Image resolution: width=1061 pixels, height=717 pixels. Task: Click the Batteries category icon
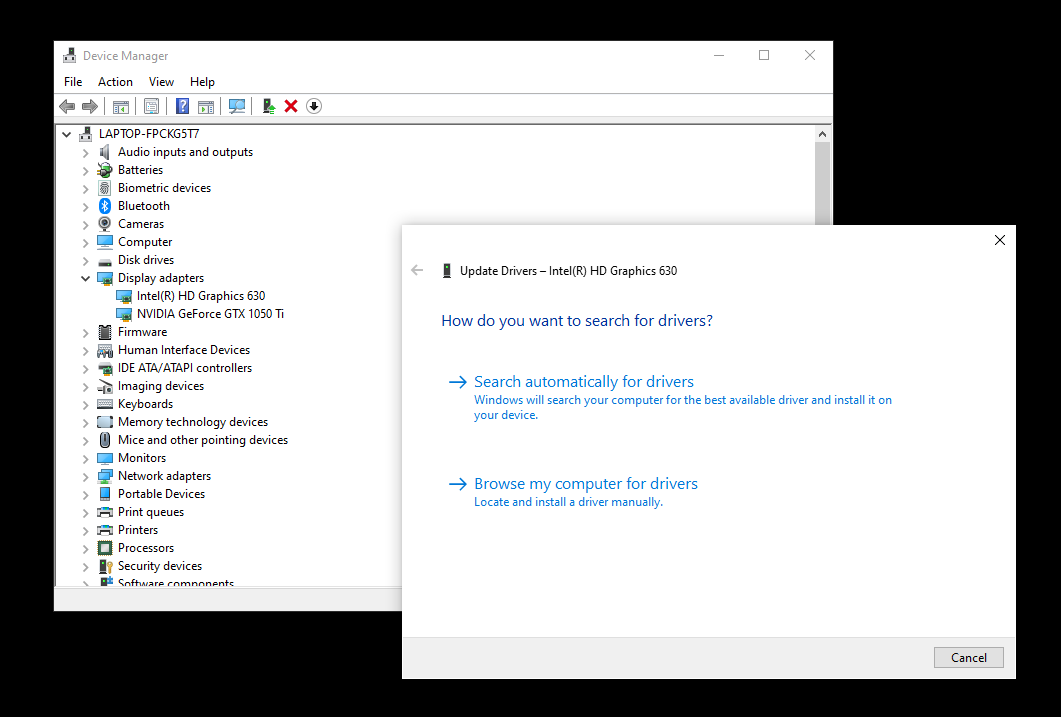click(105, 170)
